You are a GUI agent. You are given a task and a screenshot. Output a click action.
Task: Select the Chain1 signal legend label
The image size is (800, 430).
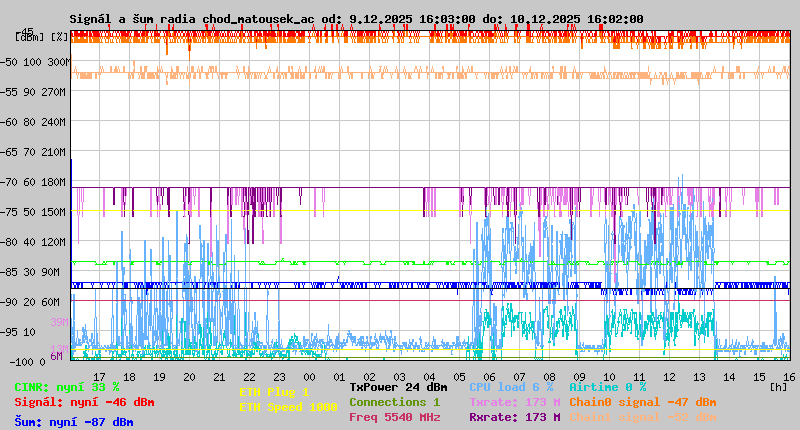[x=642, y=417]
